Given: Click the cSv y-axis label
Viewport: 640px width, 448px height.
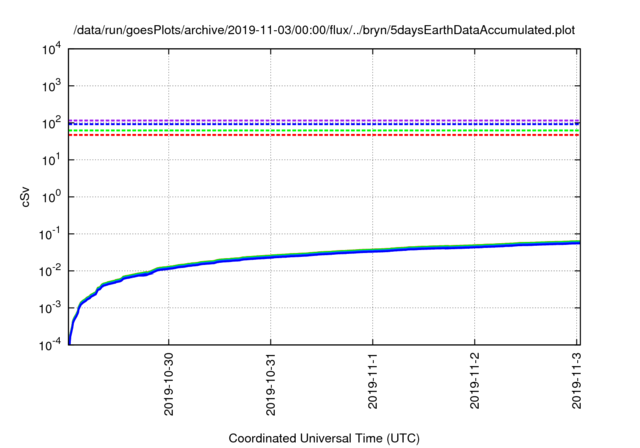Looking at the screenshot, I should coord(25,197).
